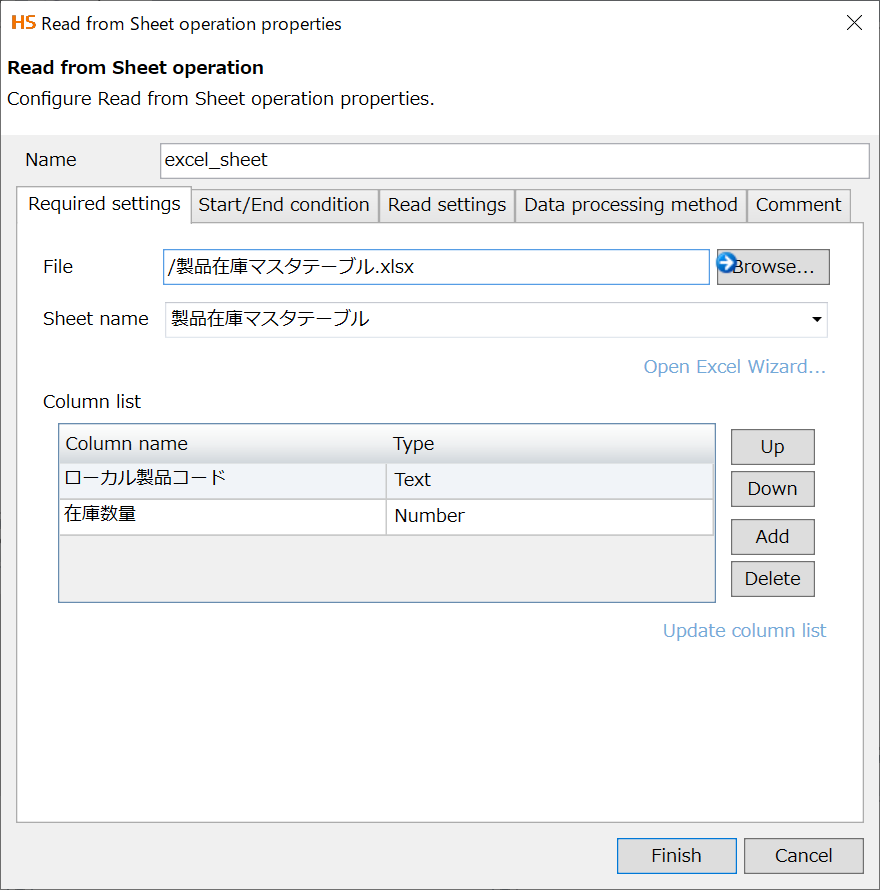Image resolution: width=880 pixels, height=890 pixels.
Task: Select the Required settings tab
Action: pos(104,204)
